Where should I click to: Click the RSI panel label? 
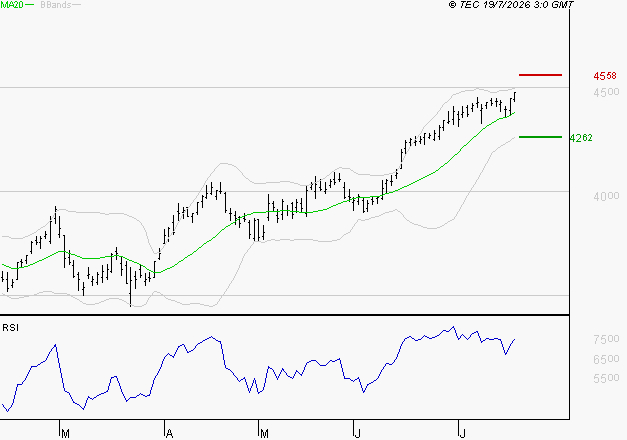tap(10, 328)
